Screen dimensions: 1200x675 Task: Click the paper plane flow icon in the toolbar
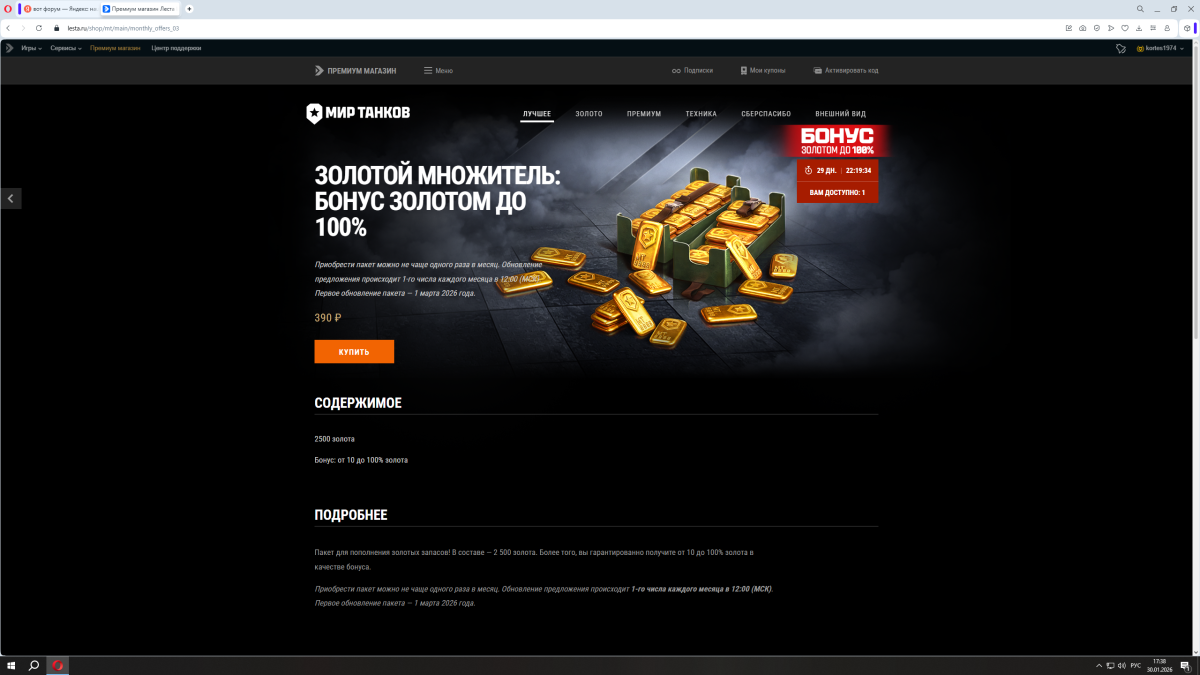point(1111,28)
